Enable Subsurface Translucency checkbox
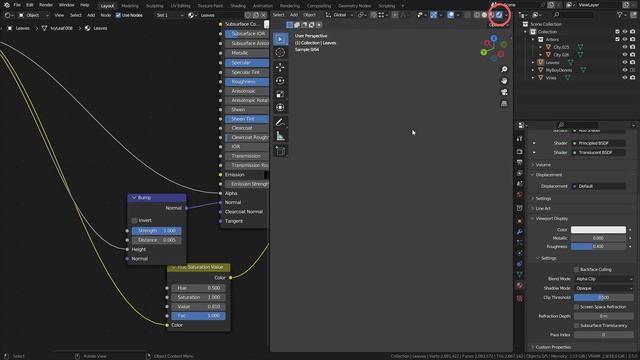This screenshot has height=360, width=640. coord(577,325)
